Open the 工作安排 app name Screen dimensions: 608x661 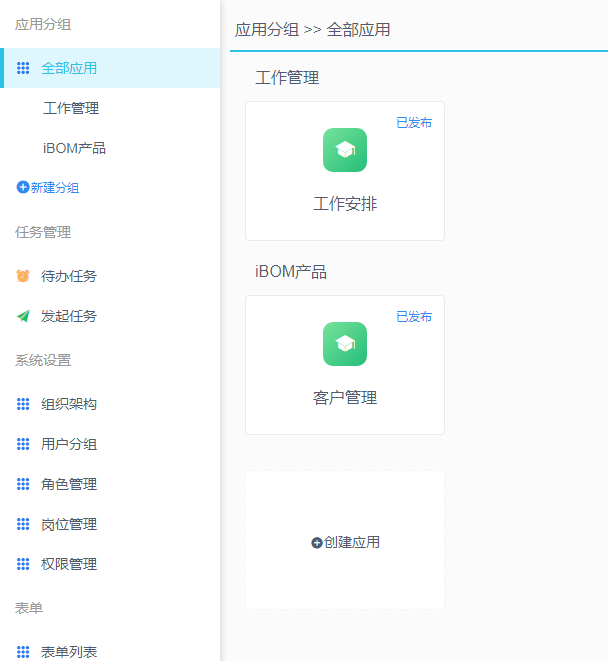pos(345,204)
